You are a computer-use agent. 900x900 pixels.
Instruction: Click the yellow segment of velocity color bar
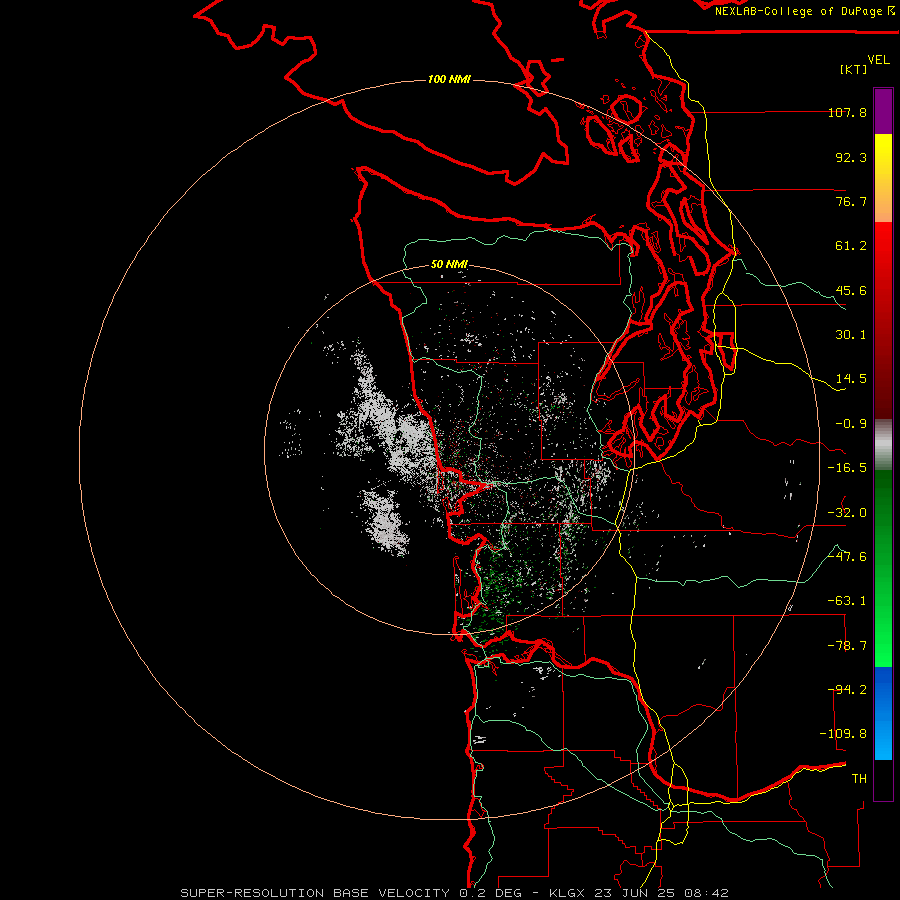[883, 178]
